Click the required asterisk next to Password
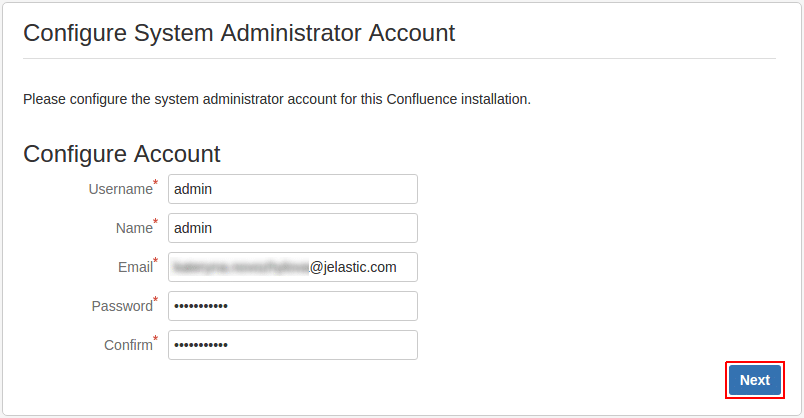This screenshot has width=804, height=418. [x=156, y=300]
